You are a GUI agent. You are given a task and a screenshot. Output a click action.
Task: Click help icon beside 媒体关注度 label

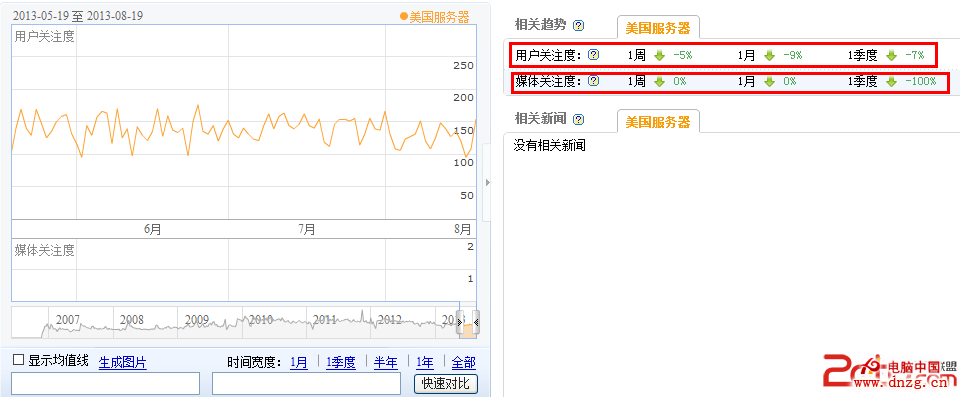(x=593, y=81)
